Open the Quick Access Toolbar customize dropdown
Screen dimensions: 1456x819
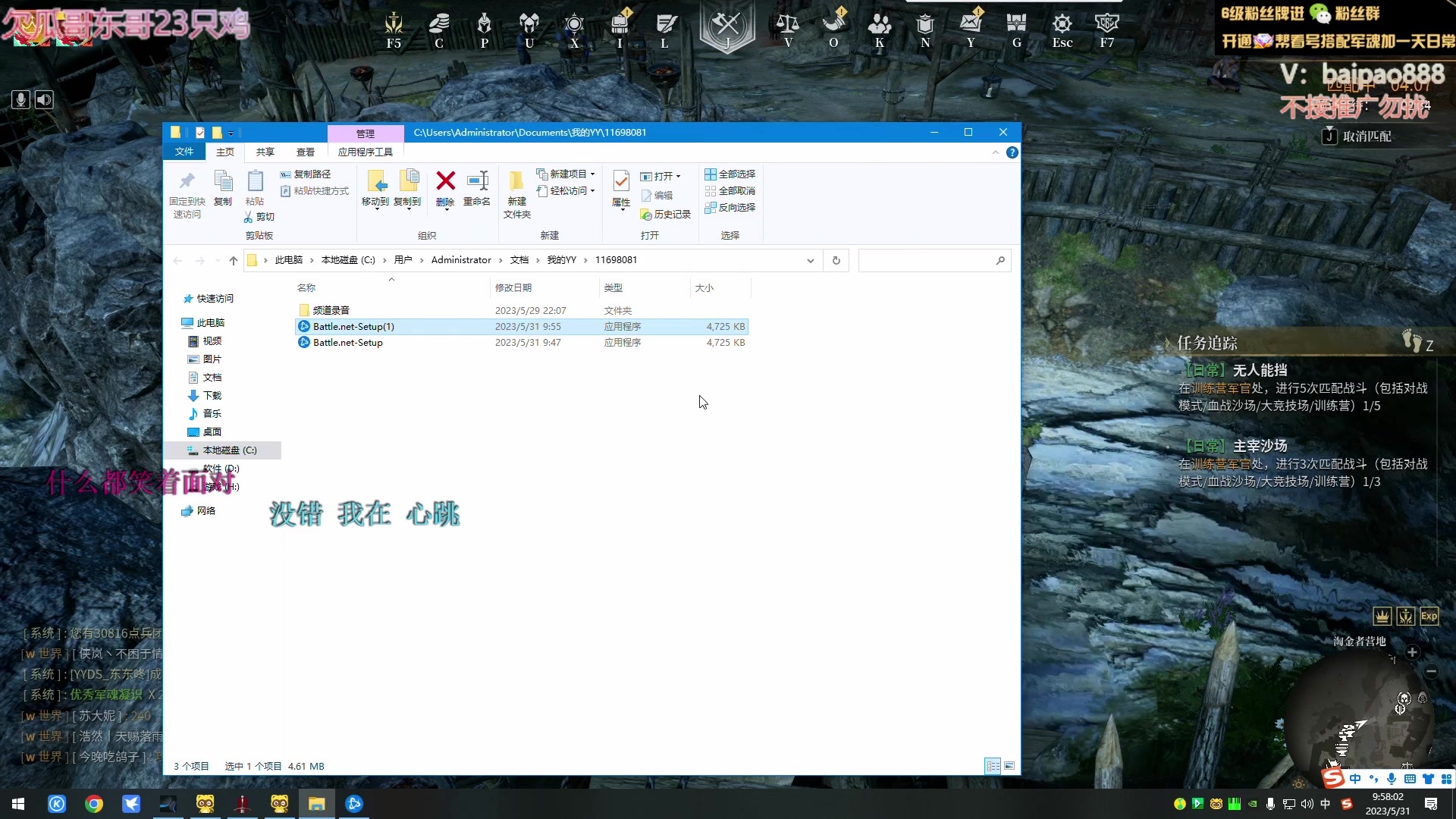click(x=231, y=133)
